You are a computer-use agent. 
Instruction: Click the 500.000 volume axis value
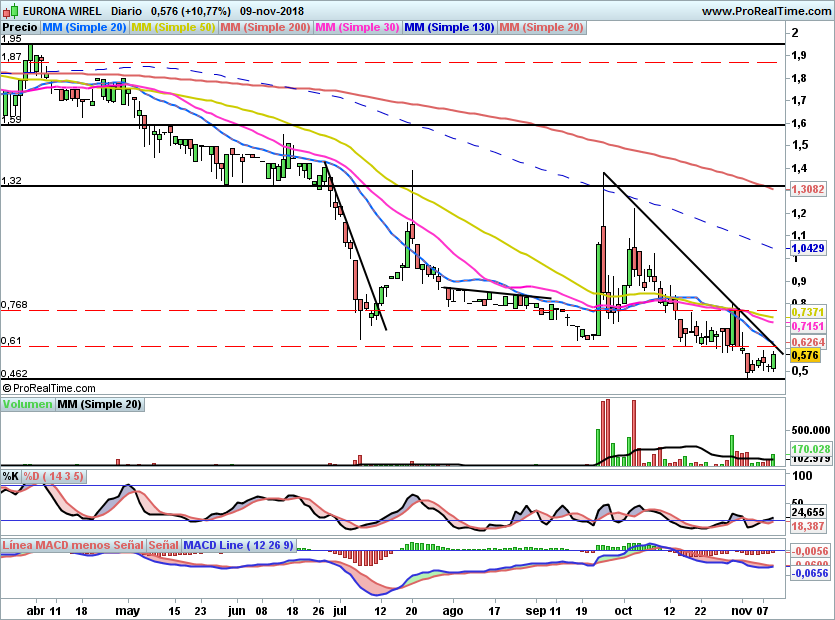coord(811,430)
